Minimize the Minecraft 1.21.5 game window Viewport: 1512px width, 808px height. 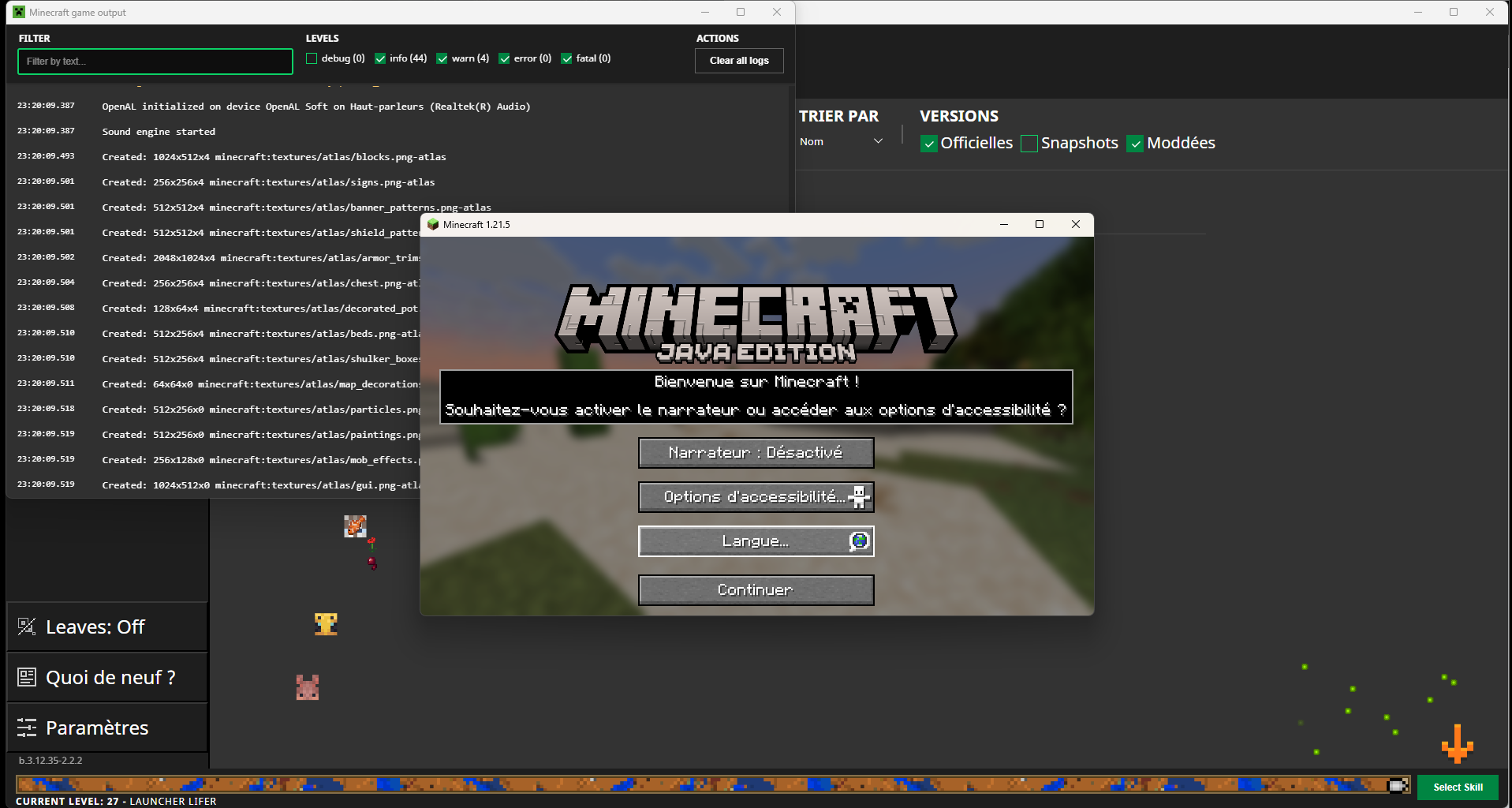(1004, 224)
